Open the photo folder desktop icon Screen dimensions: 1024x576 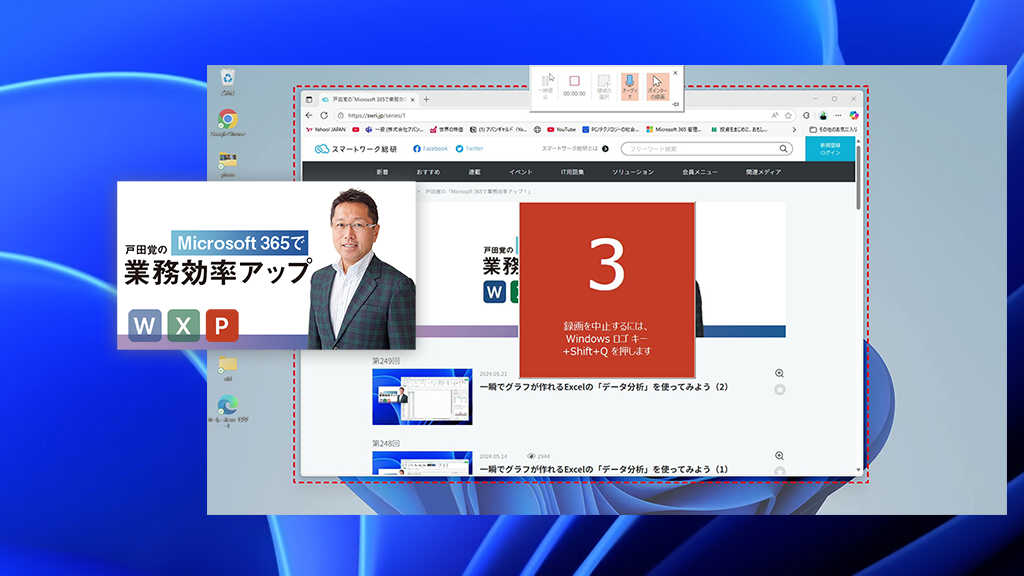(x=227, y=165)
